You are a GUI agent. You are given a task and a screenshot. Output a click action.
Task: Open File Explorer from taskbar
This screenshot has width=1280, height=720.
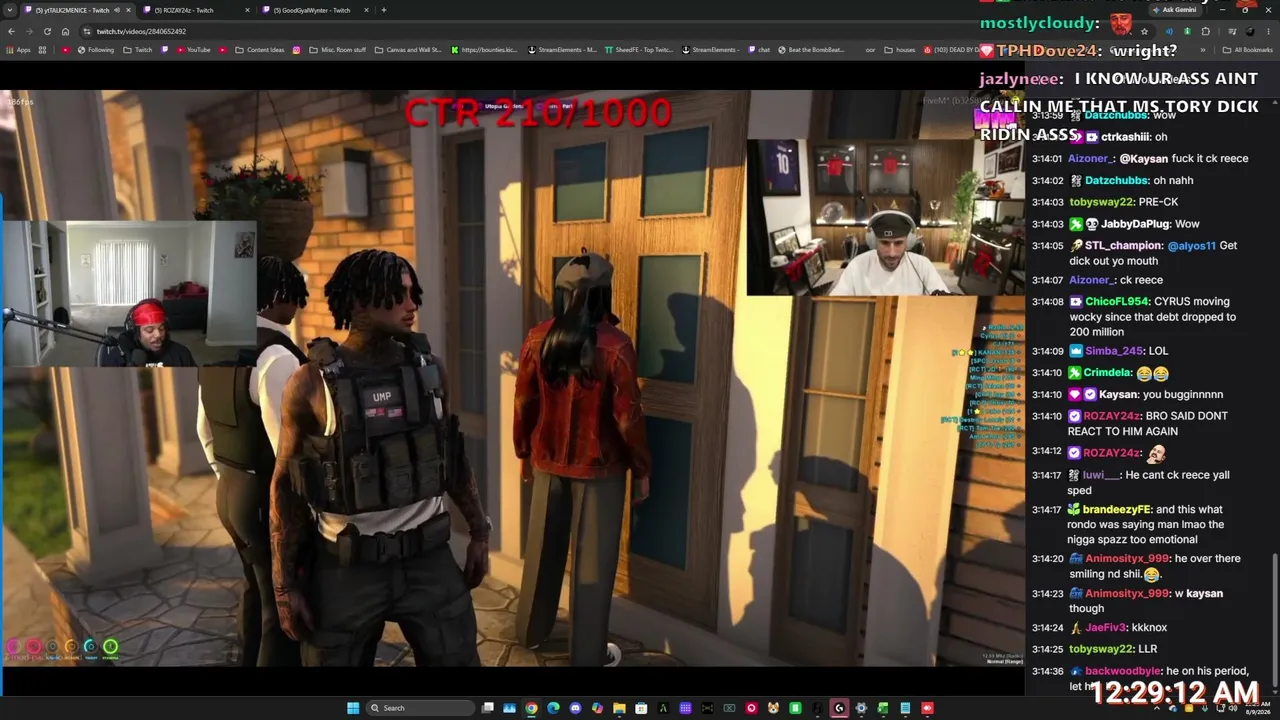[619, 708]
